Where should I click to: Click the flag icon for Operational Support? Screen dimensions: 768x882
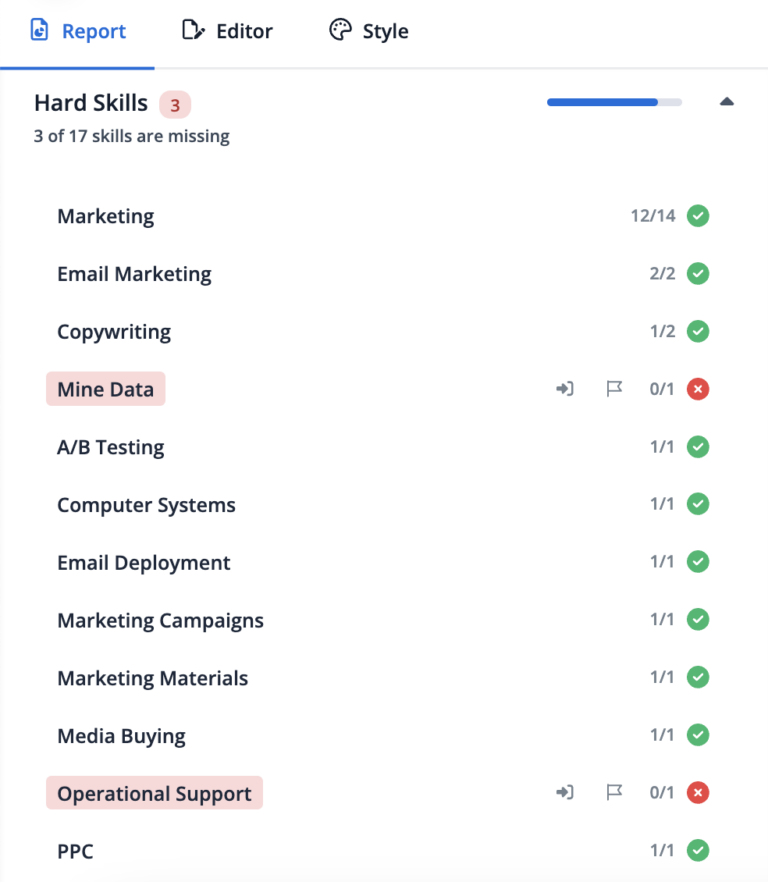click(614, 793)
